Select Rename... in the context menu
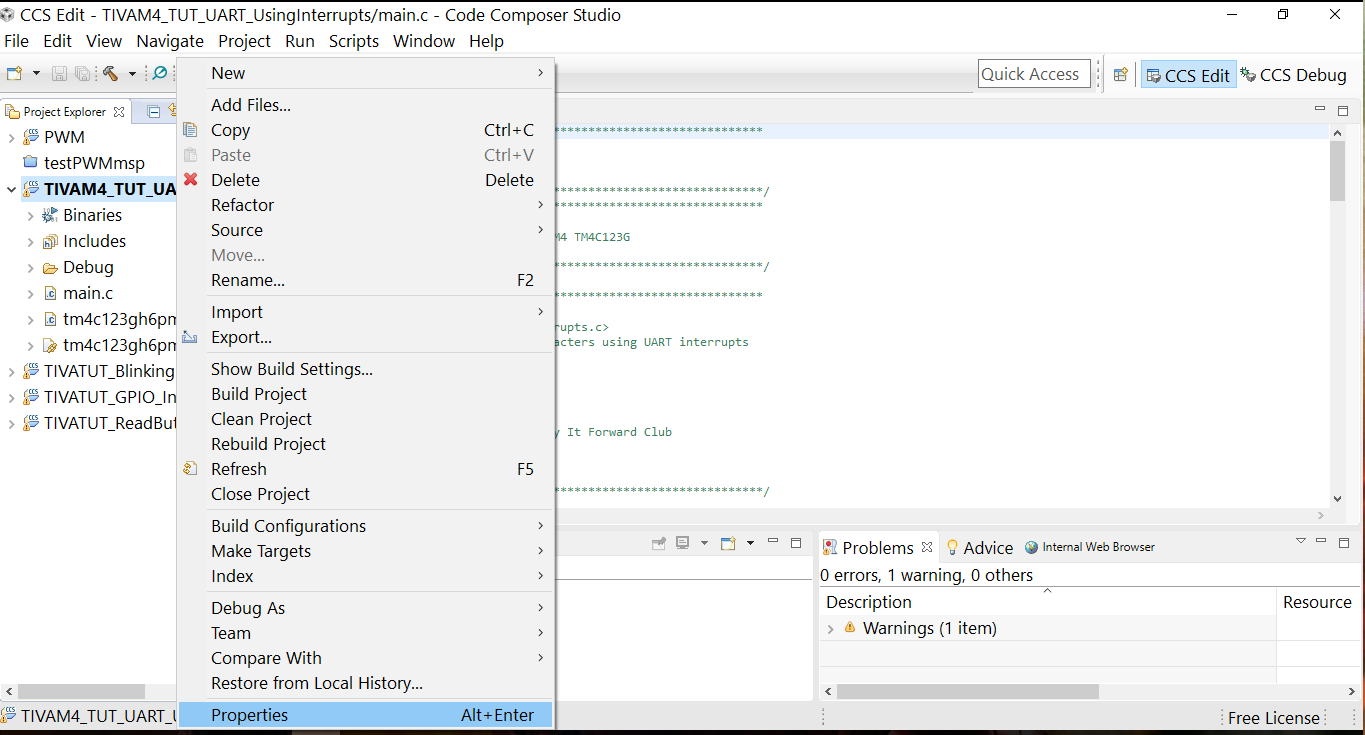This screenshot has height=735, width=1365. [365, 280]
